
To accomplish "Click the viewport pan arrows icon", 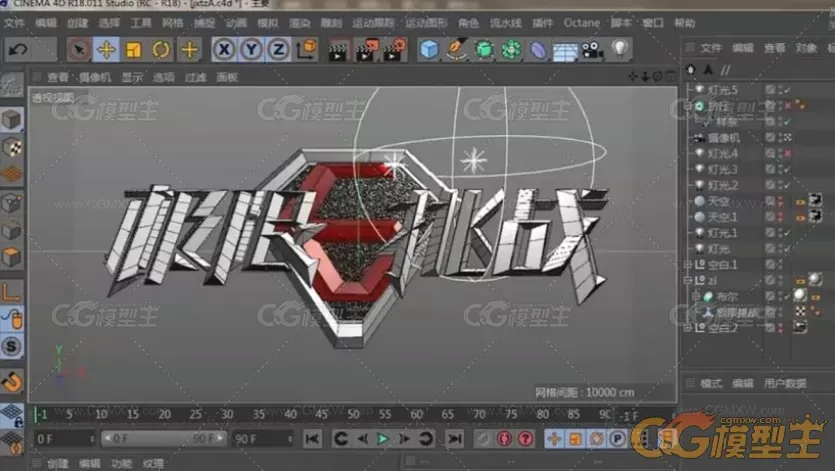I will point(633,77).
